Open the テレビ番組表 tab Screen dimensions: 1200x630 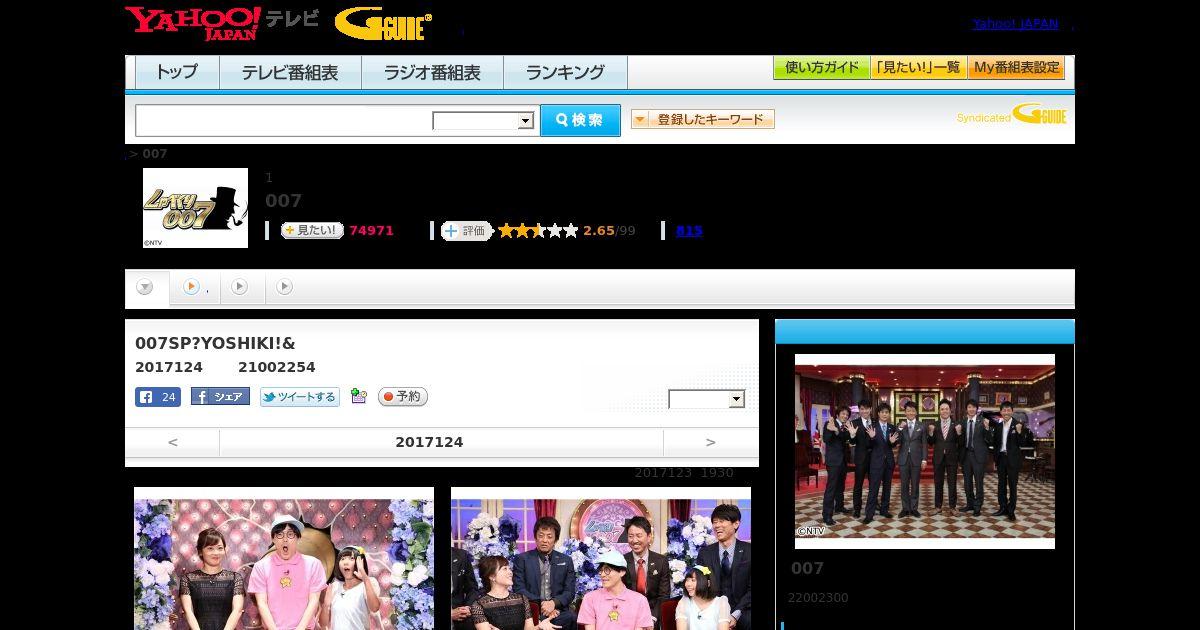(290, 72)
